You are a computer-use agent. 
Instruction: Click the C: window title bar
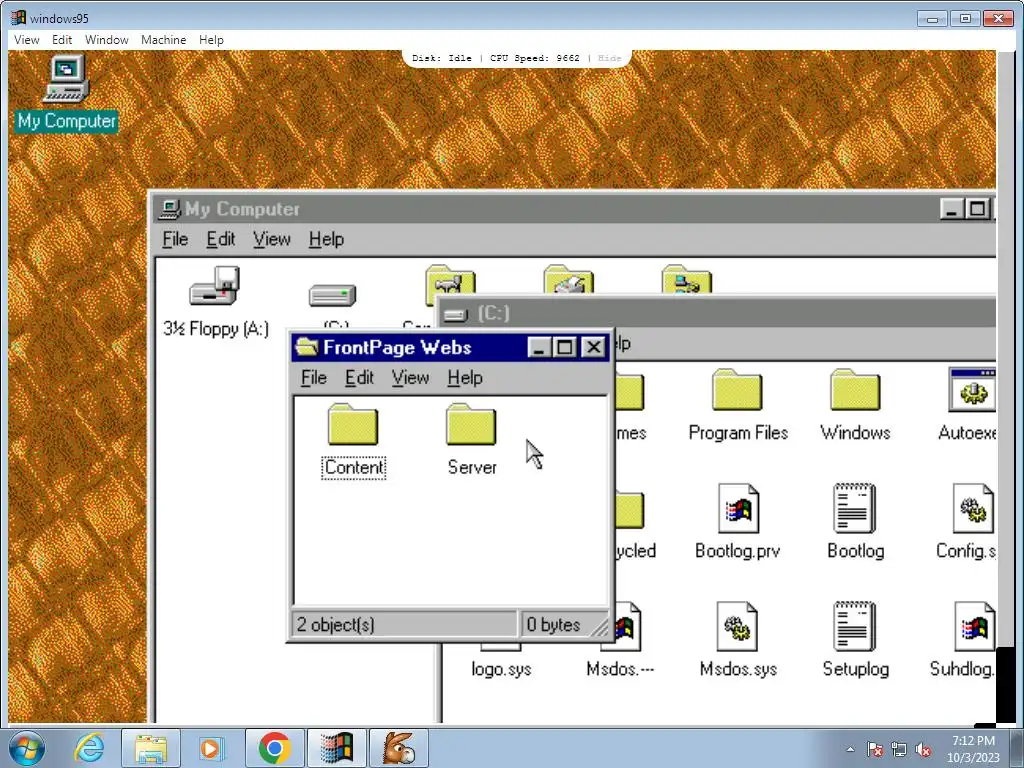[717, 313]
